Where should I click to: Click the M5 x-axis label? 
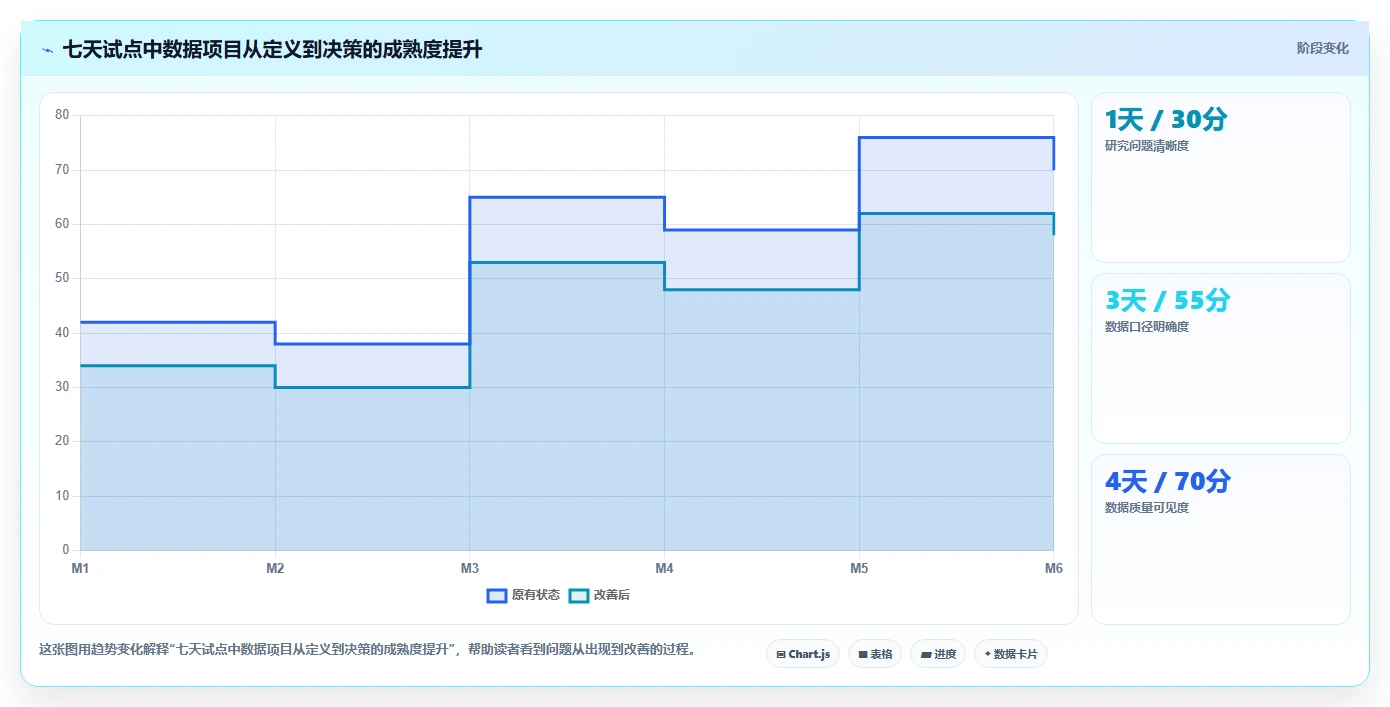[859, 568]
